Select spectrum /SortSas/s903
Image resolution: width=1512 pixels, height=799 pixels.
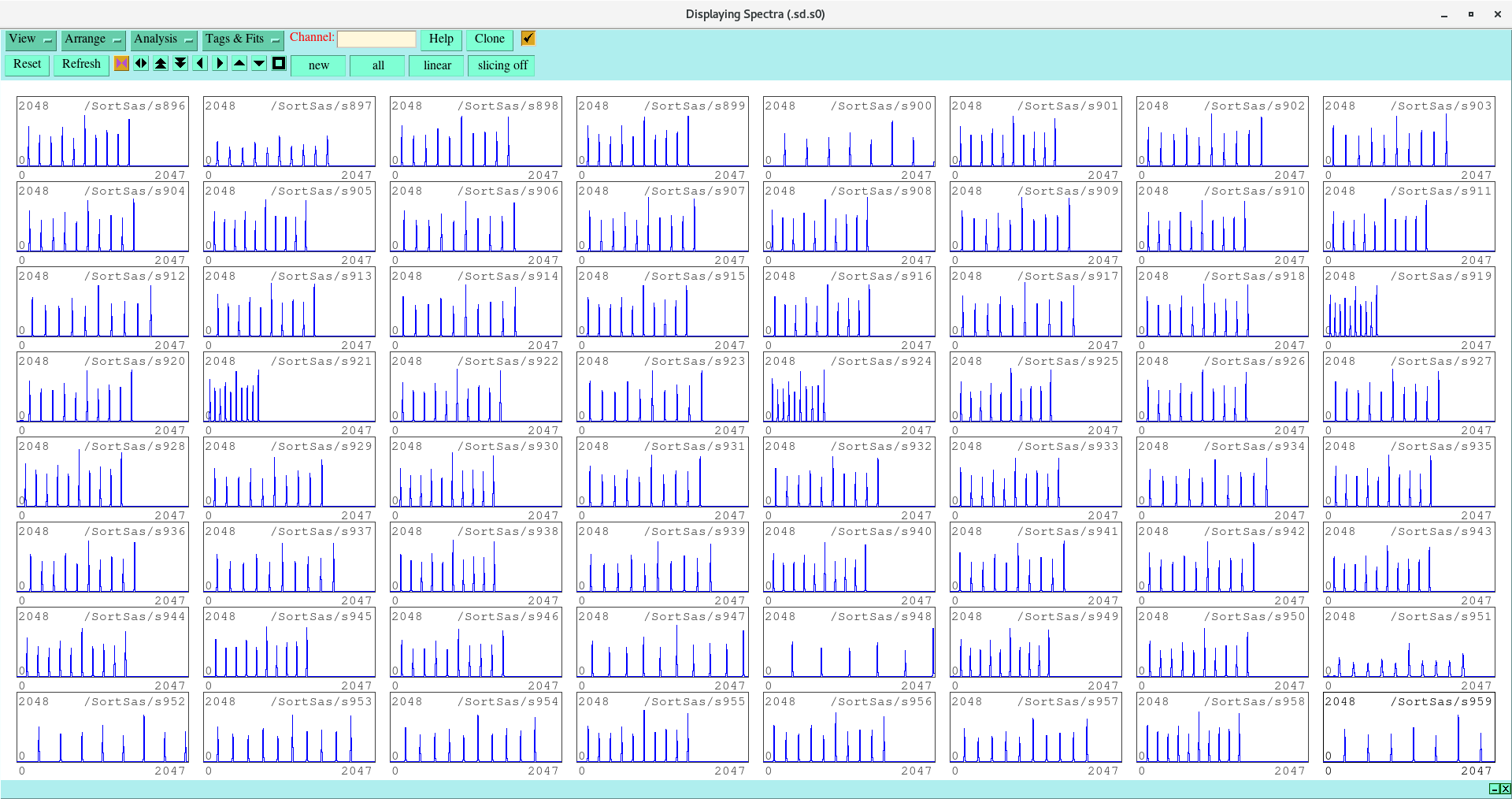(x=1409, y=132)
